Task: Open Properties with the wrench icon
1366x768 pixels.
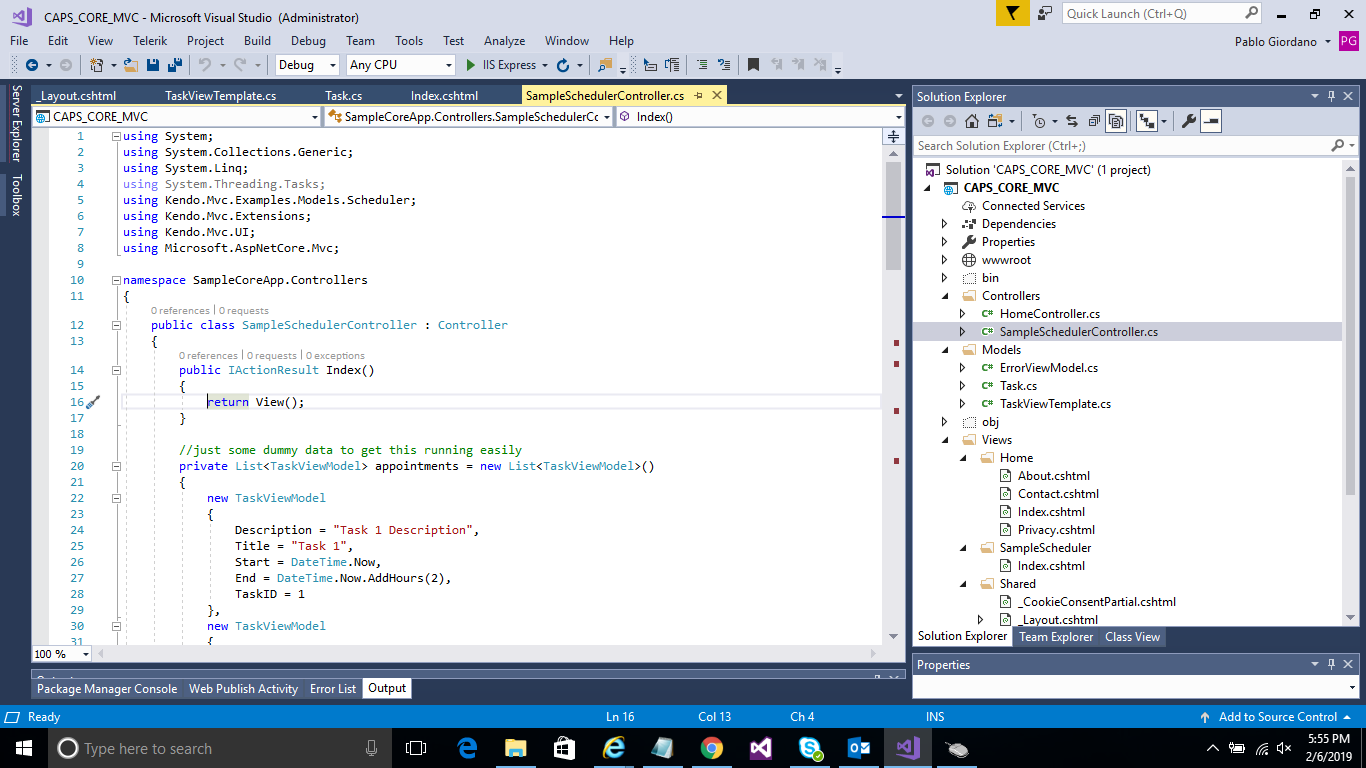Action: pos(1189,121)
